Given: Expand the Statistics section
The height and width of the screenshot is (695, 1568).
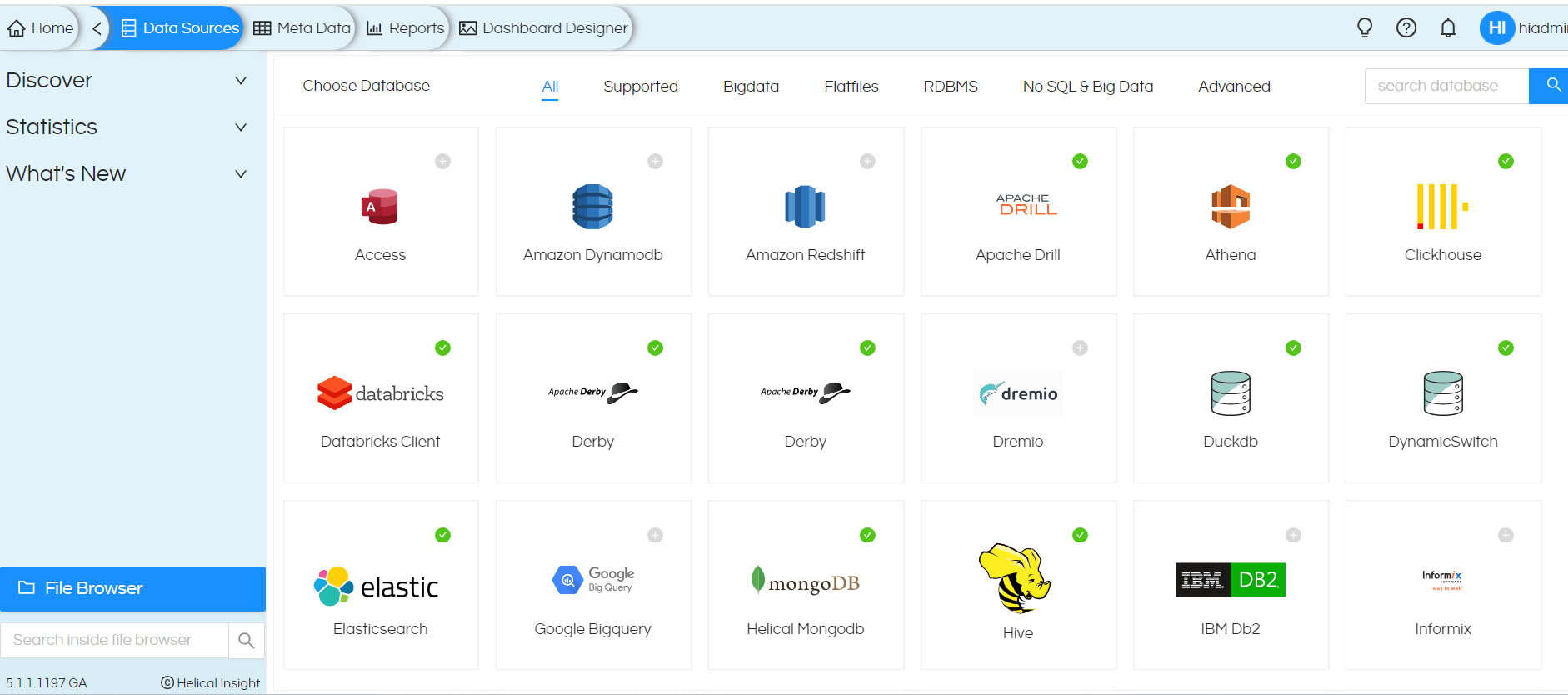Looking at the screenshot, I should (127, 127).
